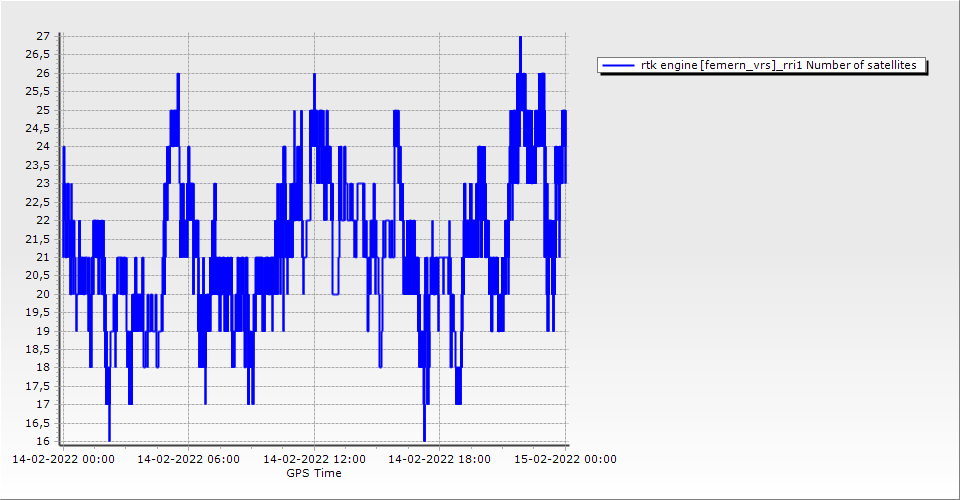This screenshot has height=500, width=960.
Task: Click the 22 tick label on y-axis
Action: pyautogui.click(x=42, y=221)
